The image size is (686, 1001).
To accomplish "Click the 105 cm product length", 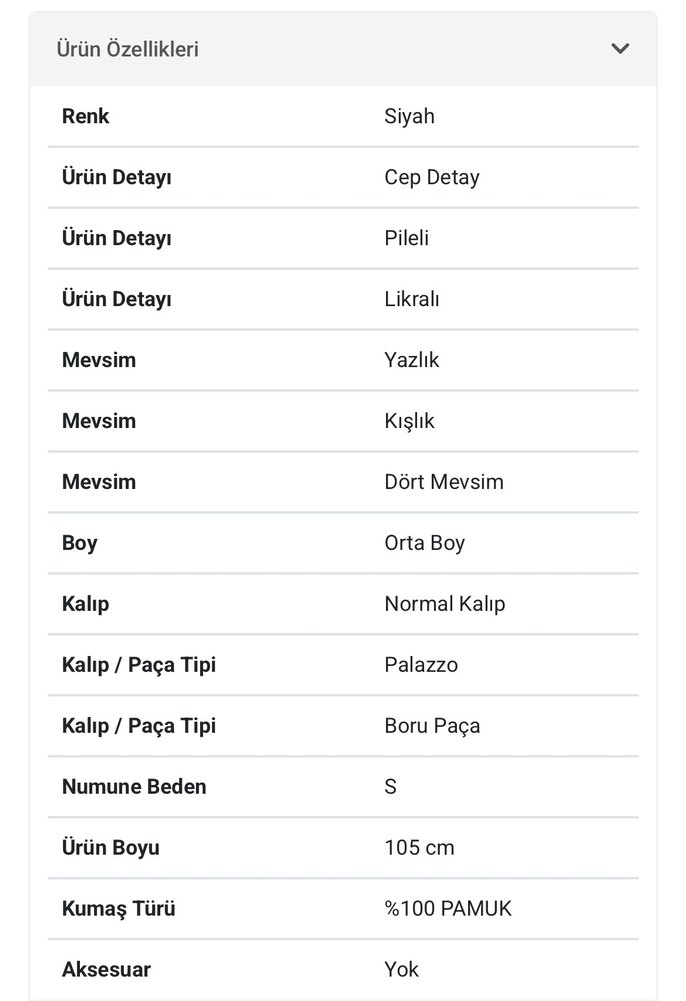I will point(418,847).
